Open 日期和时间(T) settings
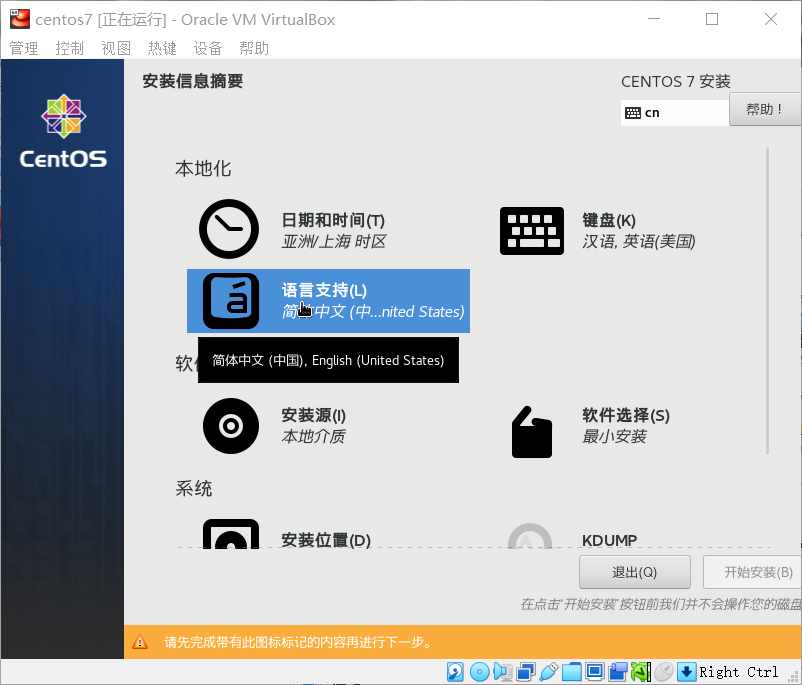Viewport: 802px width, 685px height. tap(333, 220)
